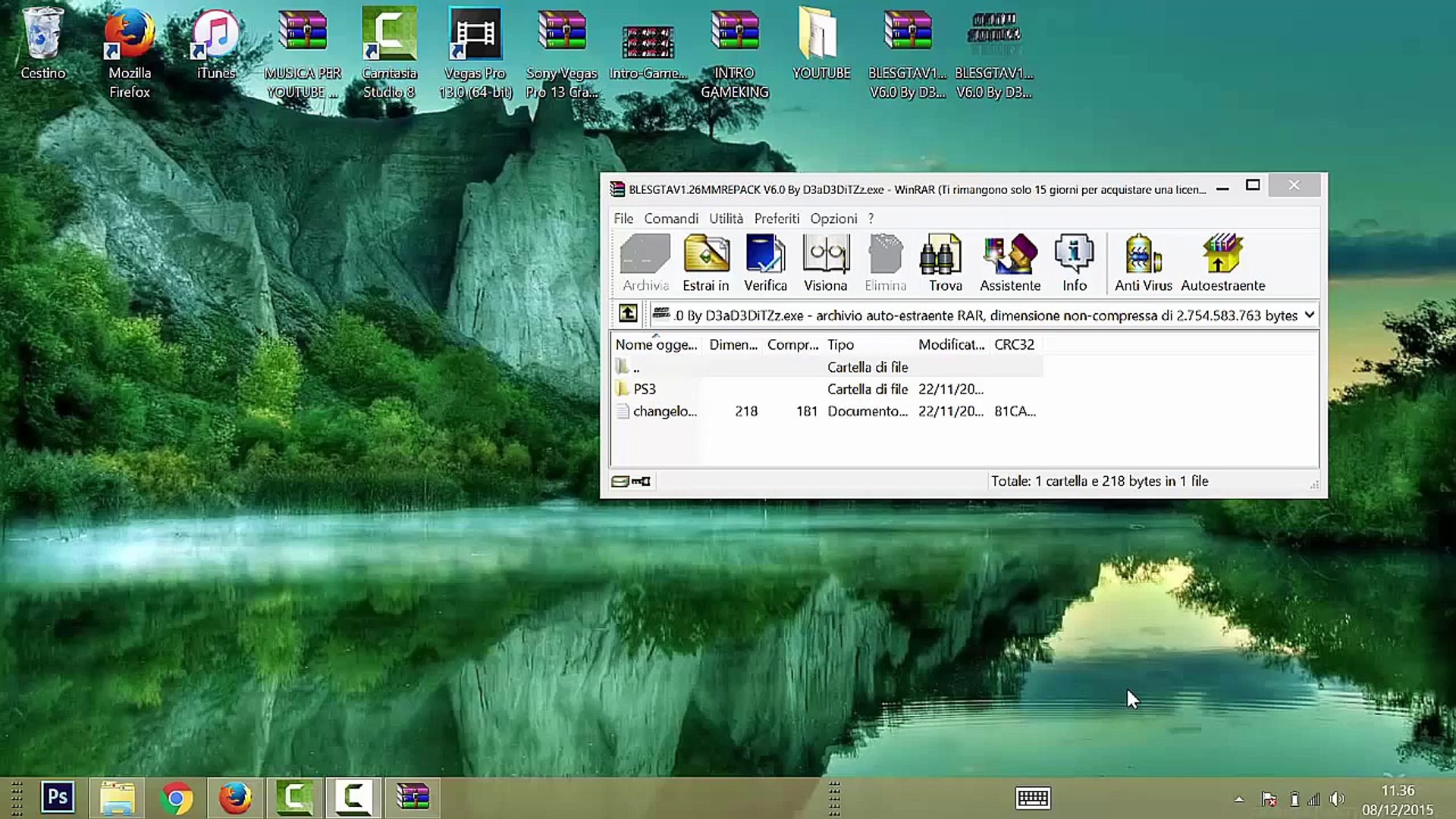Open the Opzioni (Options) menu
The height and width of the screenshot is (819, 1456).
833,218
